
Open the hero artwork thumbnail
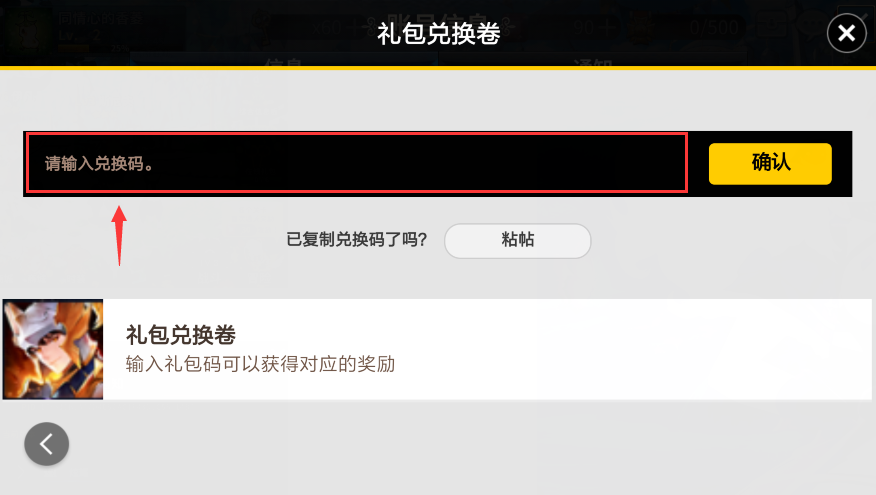pyautogui.click(x=53, y=349)
